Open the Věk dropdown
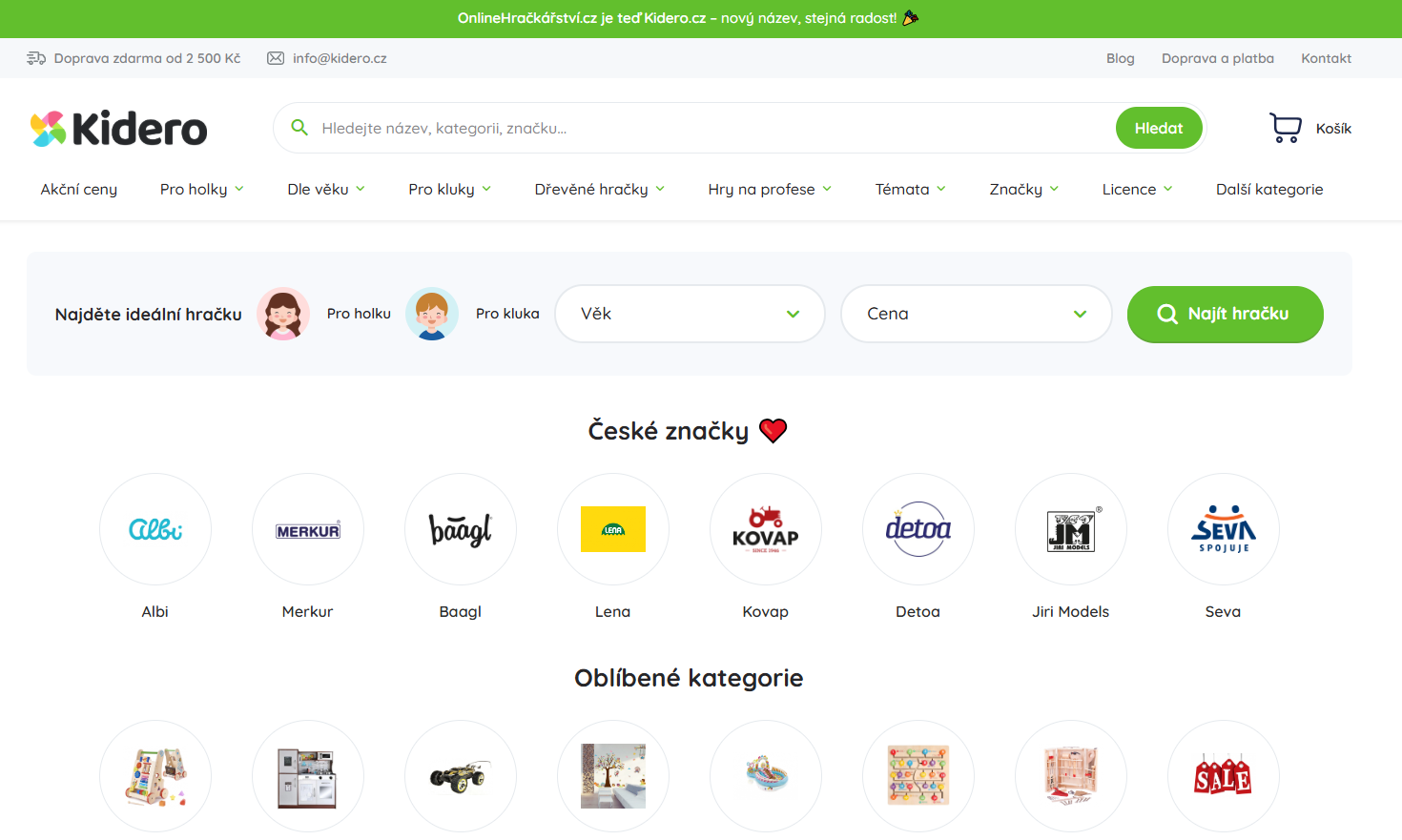1402x840 pixels. 690,314
